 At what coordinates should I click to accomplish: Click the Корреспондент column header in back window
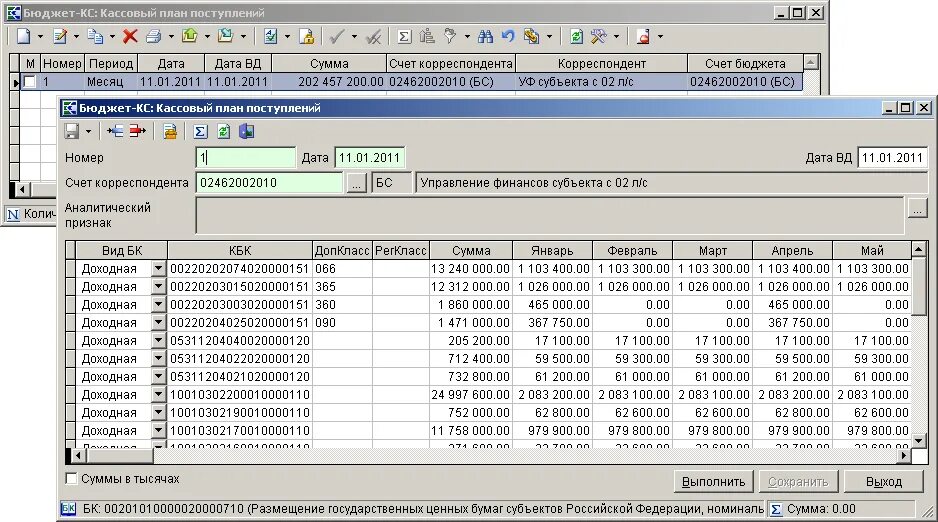602,63
